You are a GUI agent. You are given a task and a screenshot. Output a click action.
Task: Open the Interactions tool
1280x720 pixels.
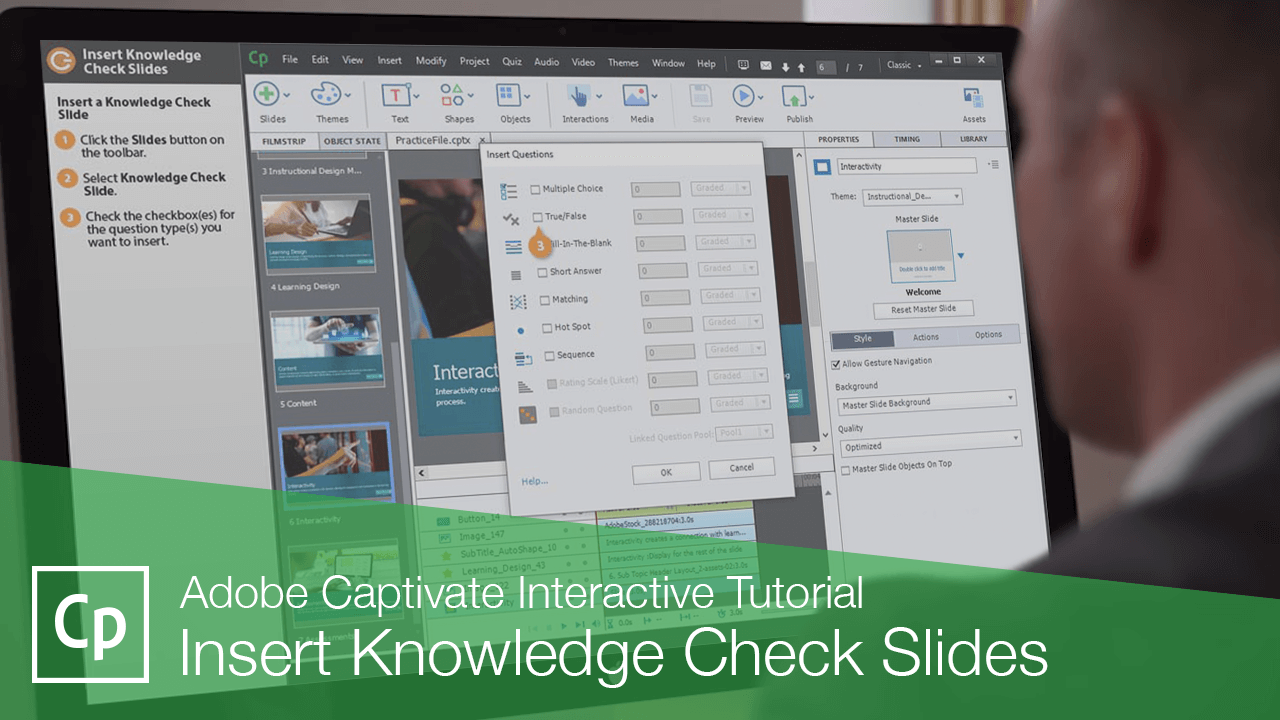pyautogui.click(x=580, y=97)
